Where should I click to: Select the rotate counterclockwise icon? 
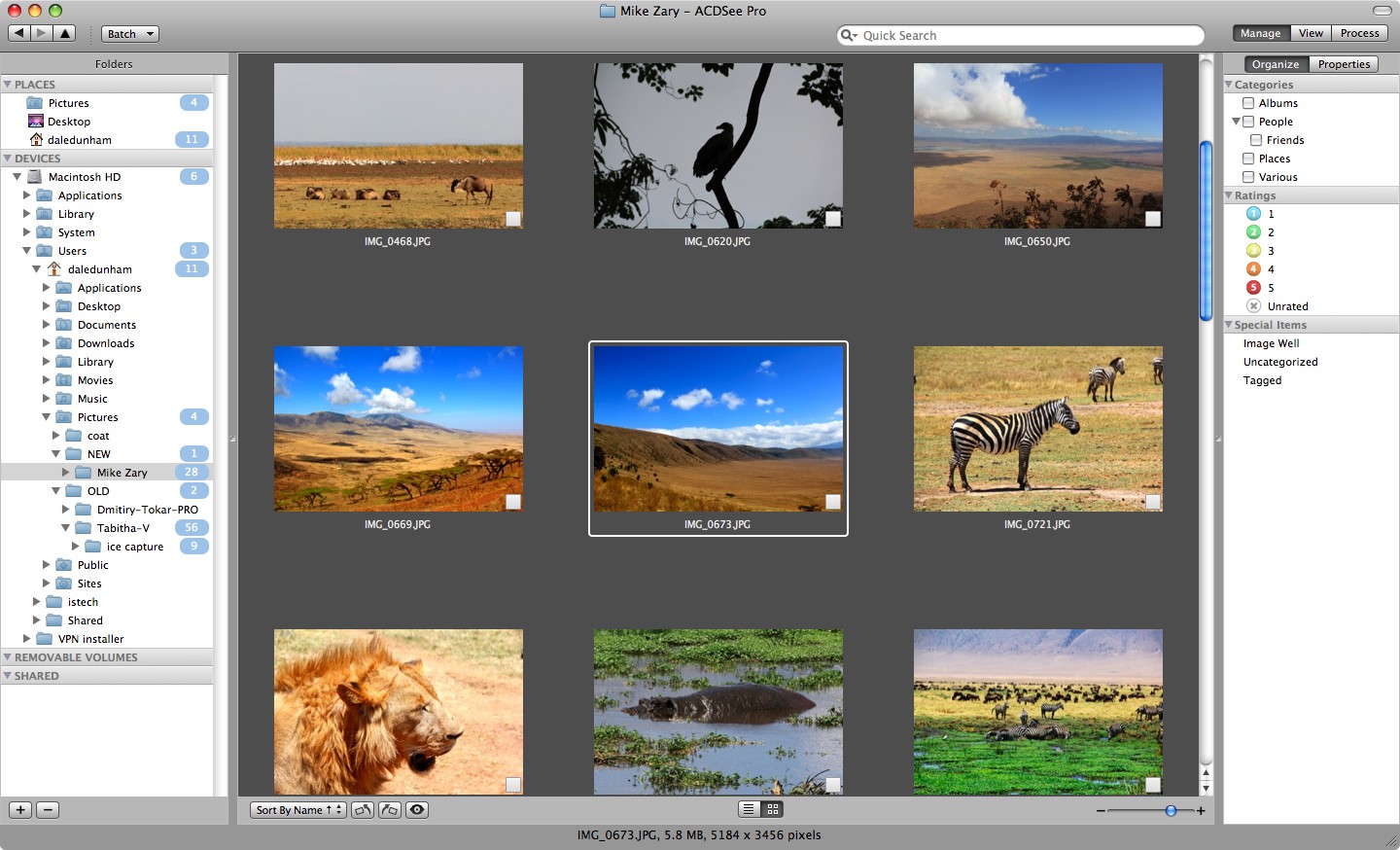tap(362, 809)
